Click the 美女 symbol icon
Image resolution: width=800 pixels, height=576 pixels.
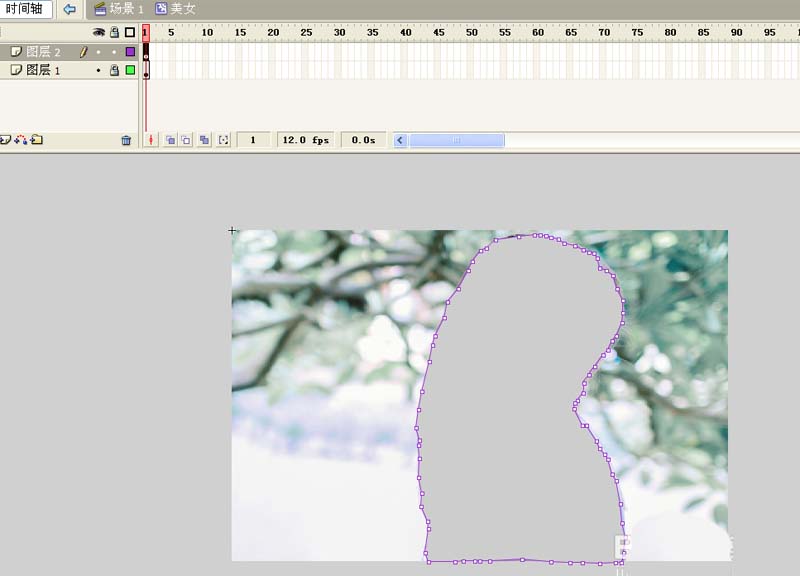coord(161,9)
